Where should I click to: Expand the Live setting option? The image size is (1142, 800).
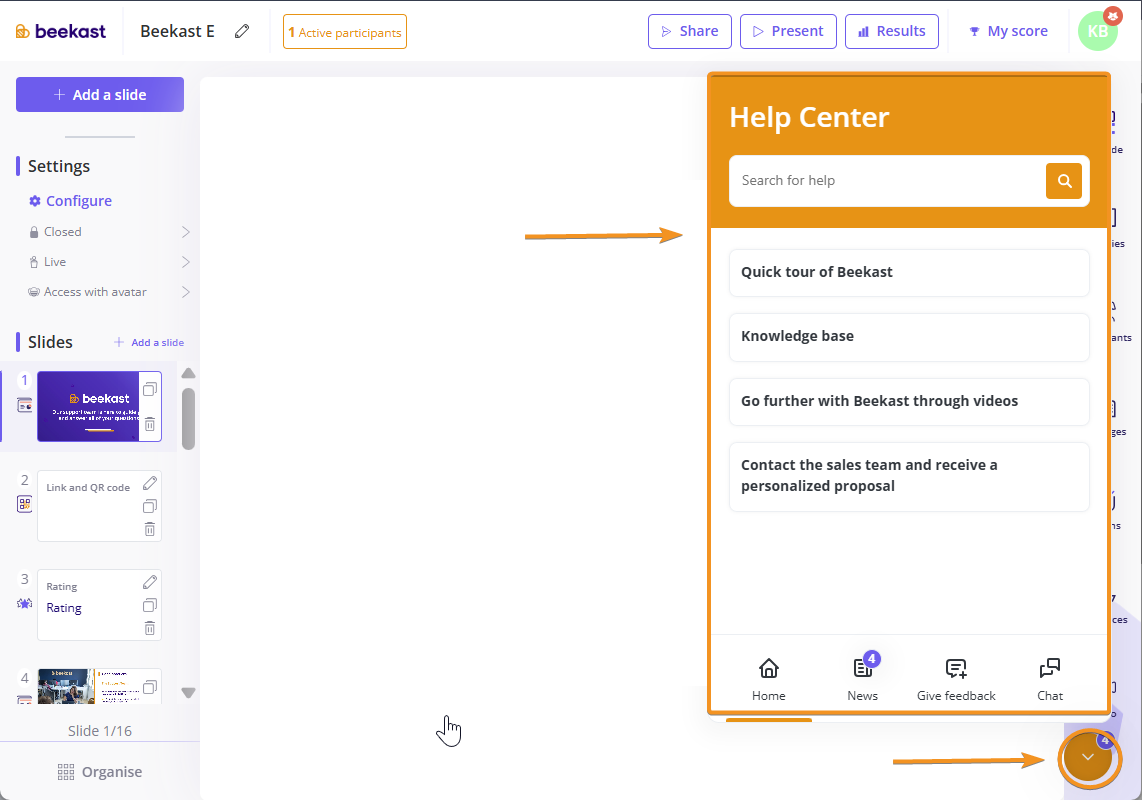[185, 262]
